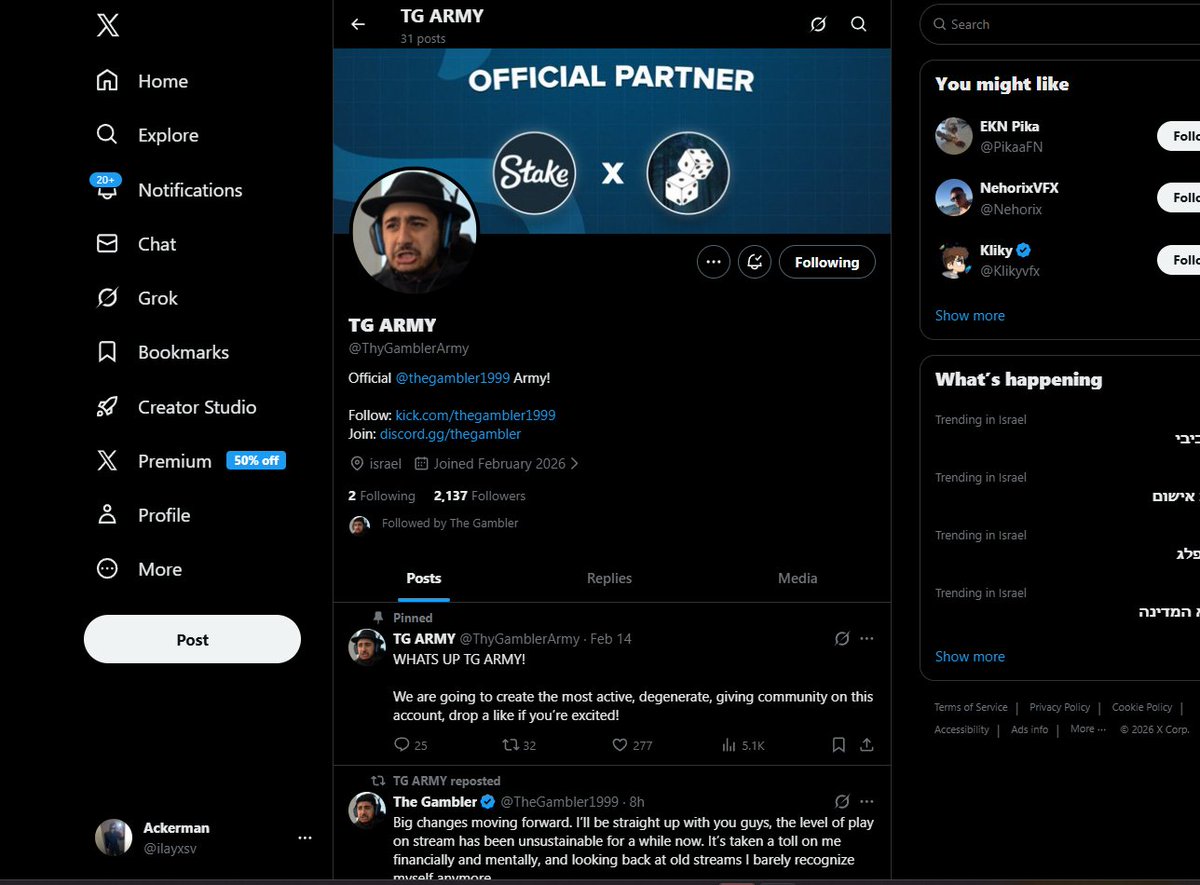Open the Official Partner banner image
Screen dimensions: 1200x885
(x=612, y=141)
